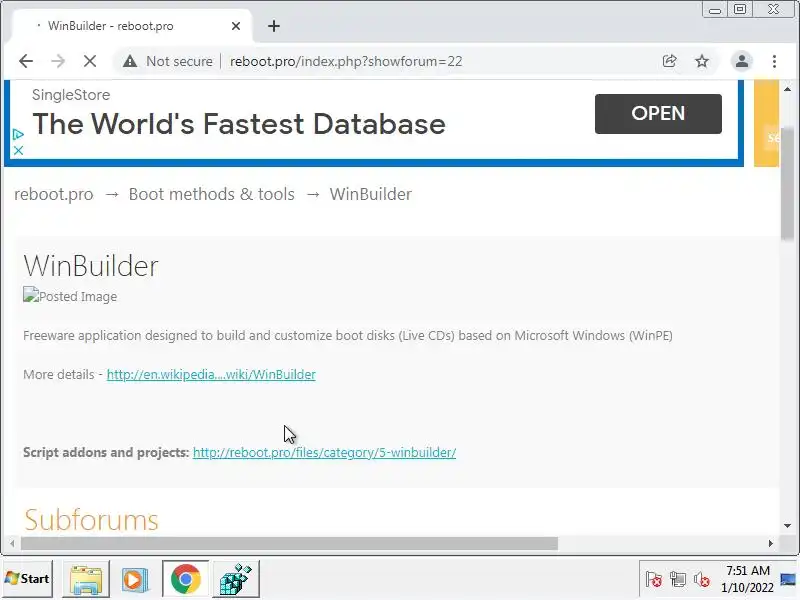The image size is (800, 600).
Task: Open Boot methods & tools breadcrumb
Action: click(212, 194)
